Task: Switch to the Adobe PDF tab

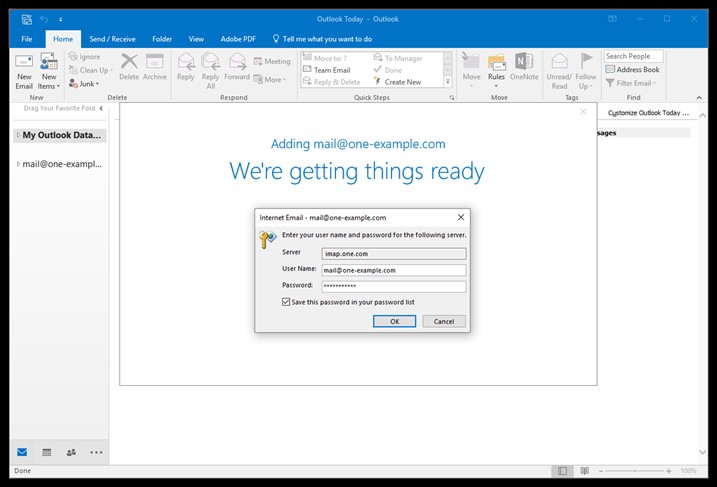Action: point(238,39)
